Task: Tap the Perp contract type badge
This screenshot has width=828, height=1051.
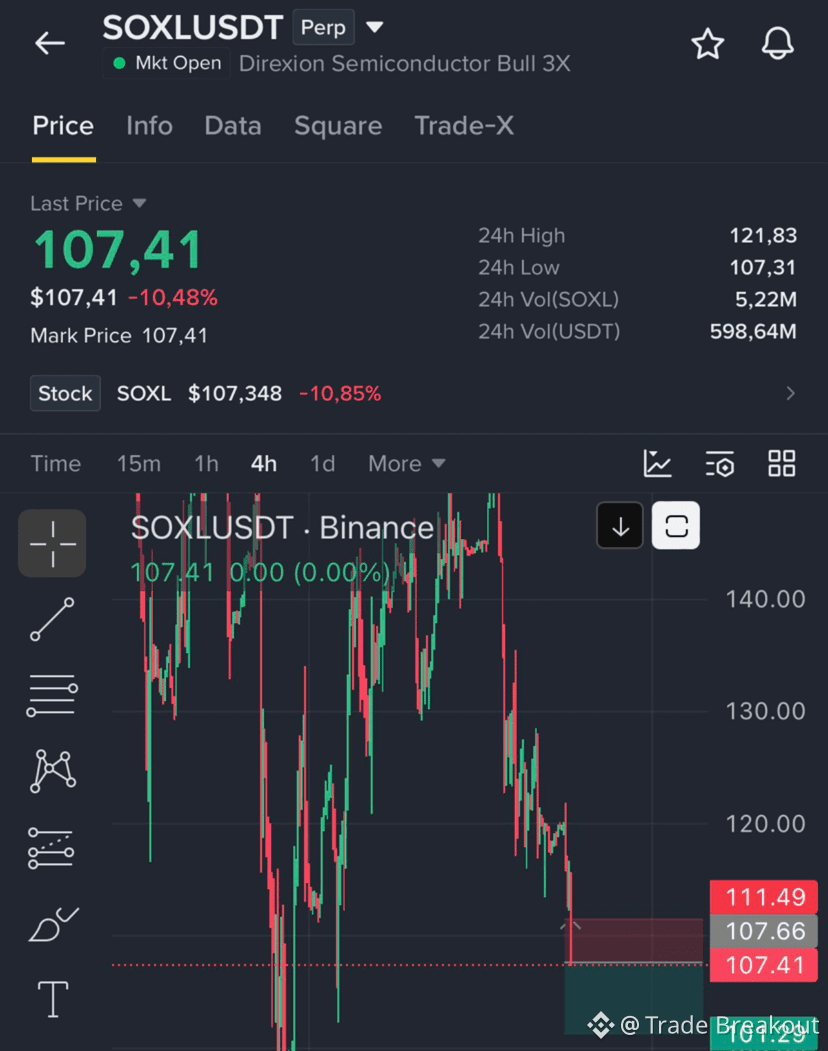Action: pos(323,27)
